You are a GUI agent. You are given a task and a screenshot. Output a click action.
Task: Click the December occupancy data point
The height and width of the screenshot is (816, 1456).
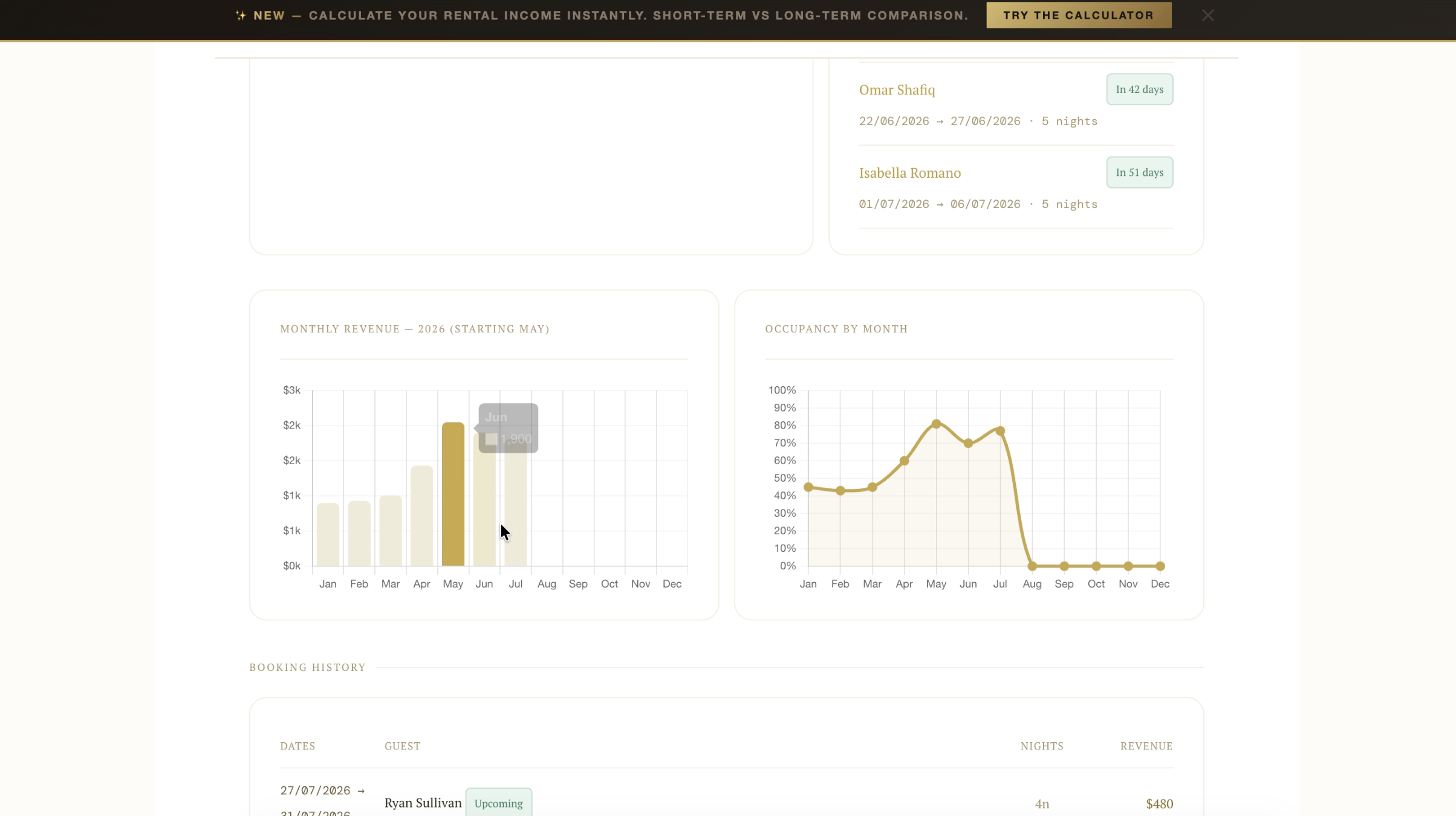[x=1160, y=566]
